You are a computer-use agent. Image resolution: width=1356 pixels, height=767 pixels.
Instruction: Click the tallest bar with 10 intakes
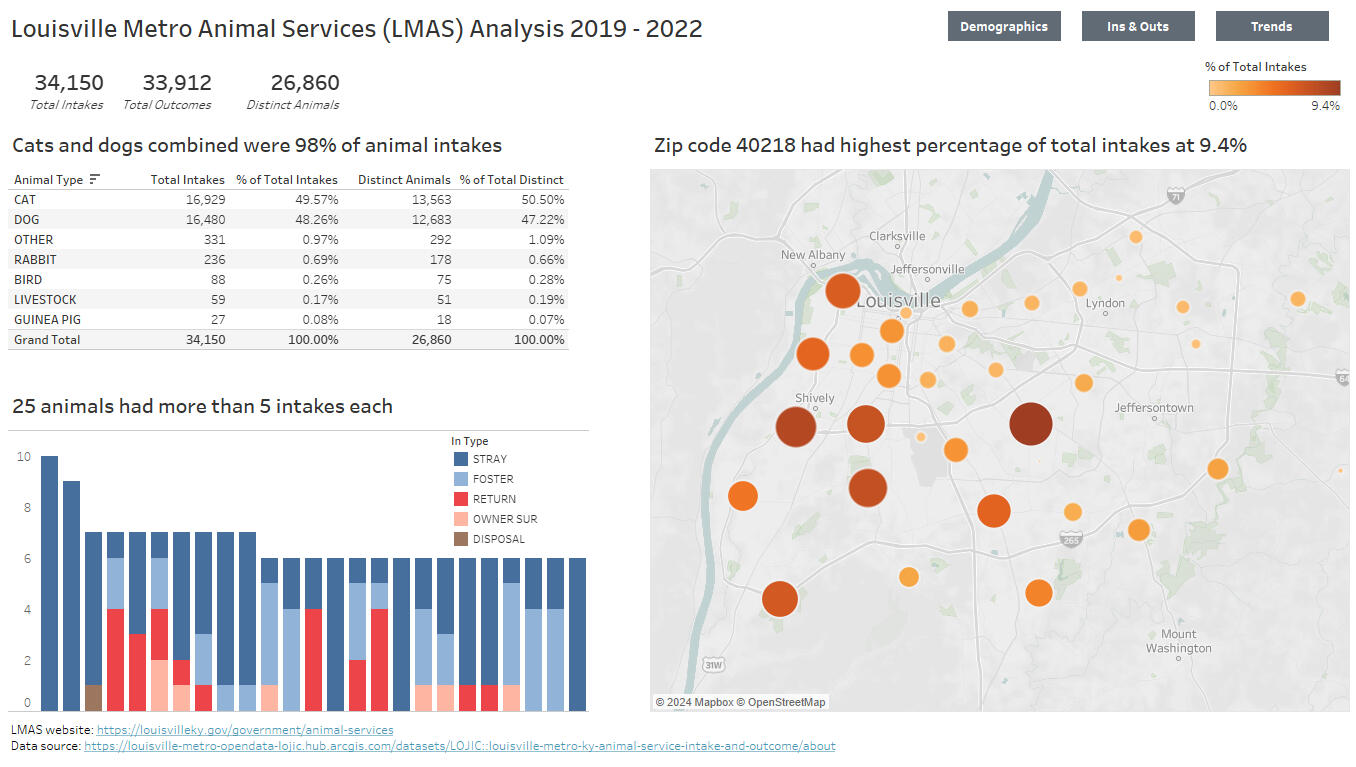(x=49, y=583)
